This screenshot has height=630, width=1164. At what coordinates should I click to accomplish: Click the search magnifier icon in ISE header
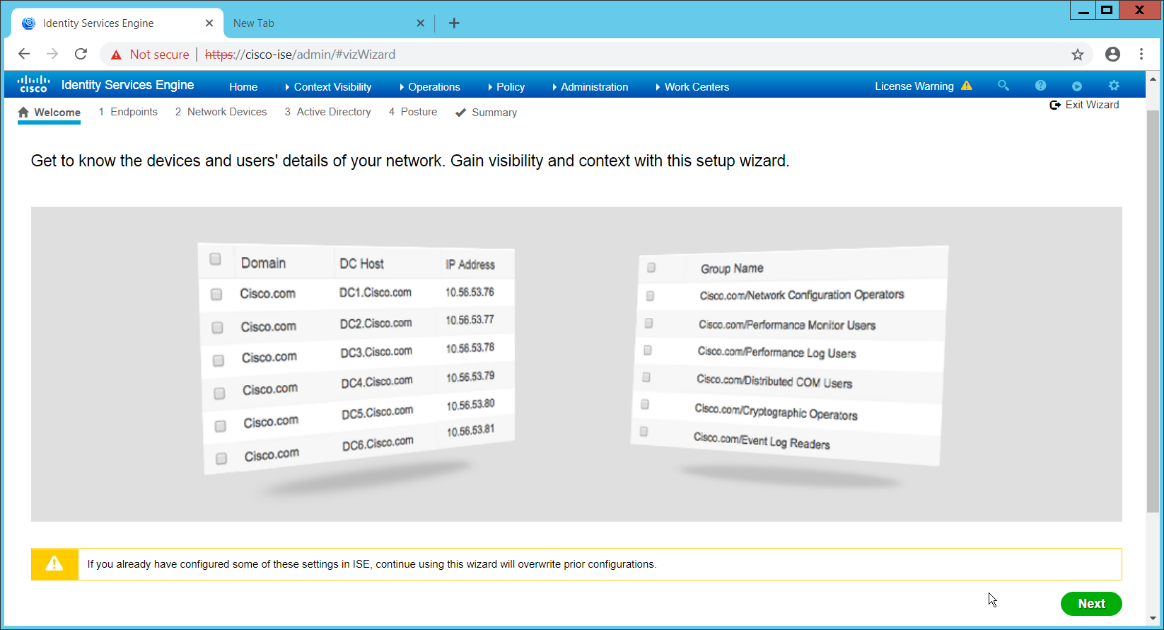click(1004, 86)
